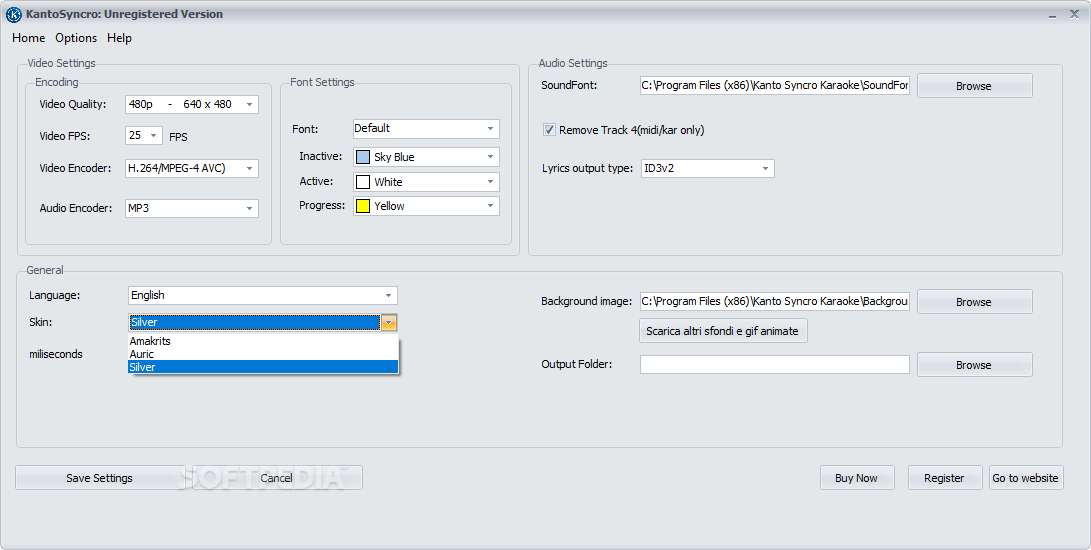Click the Buy Now button

tap(857, 478)
